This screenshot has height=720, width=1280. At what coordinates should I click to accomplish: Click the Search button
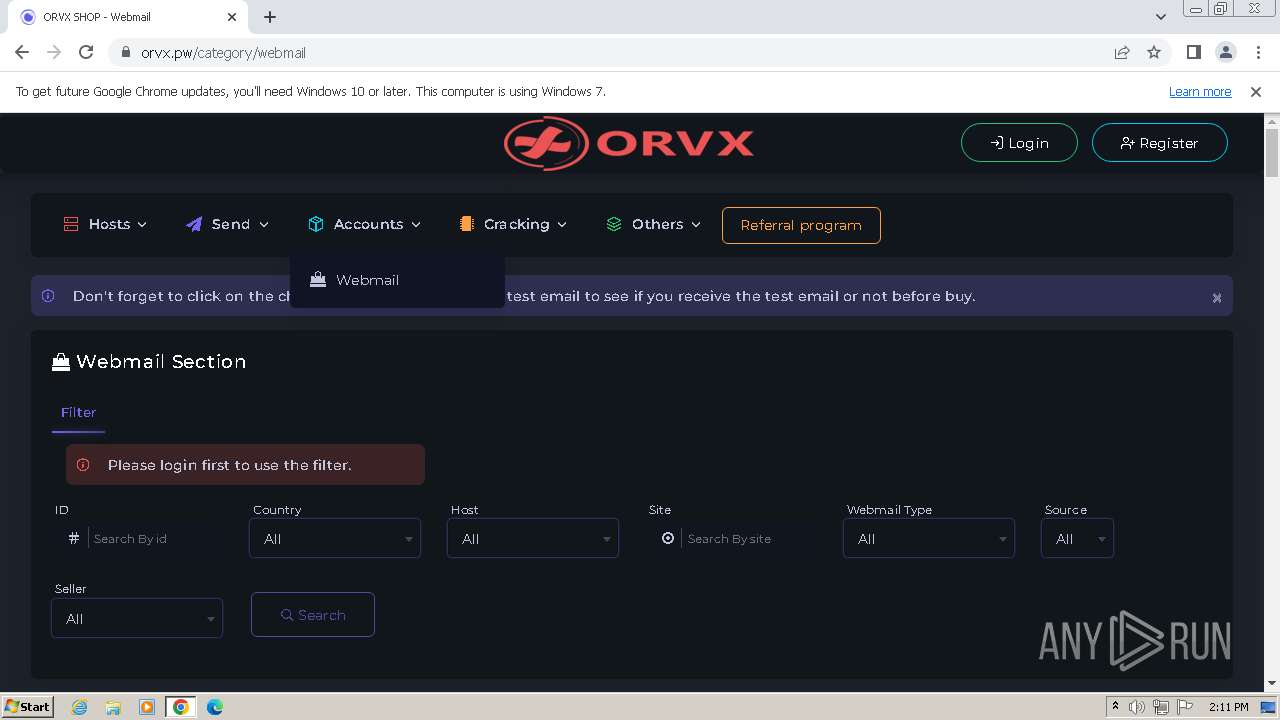coord(313,615)
